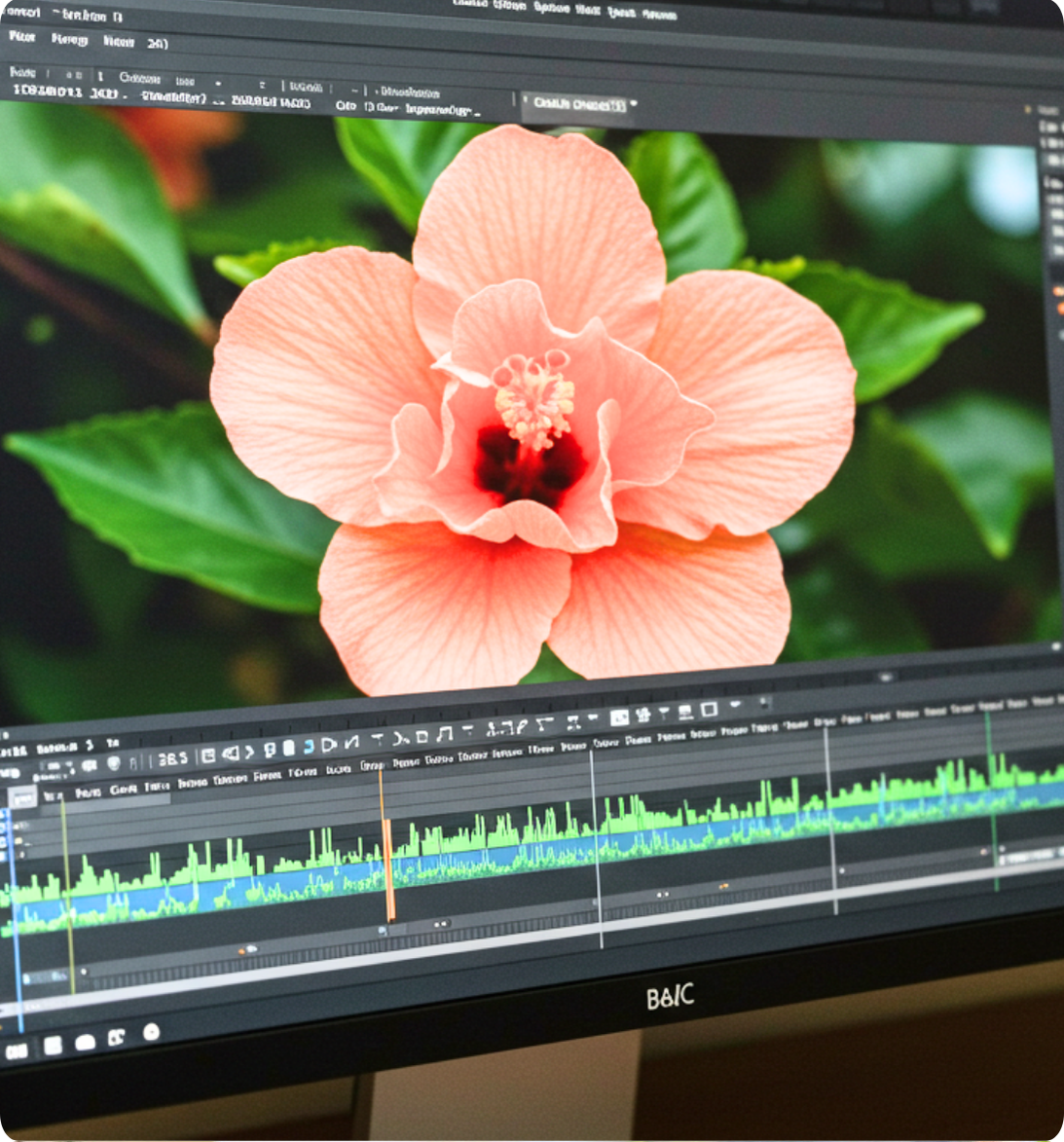1064x1142 pixels.
Task: Click the blue bracket icon in timeline toolbar
Action: click(308, 747)
